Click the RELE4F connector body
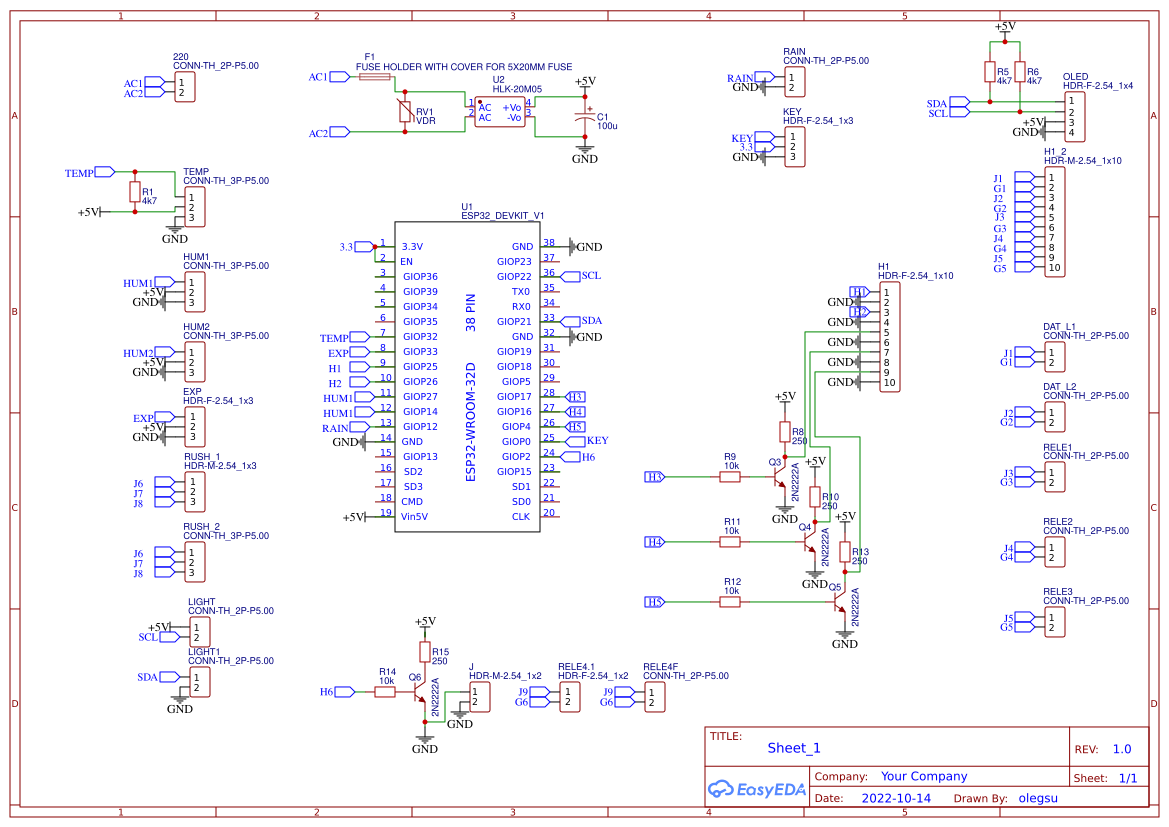This screenshot has width=1169, height=827. pyautogui.click(x=655, y=697)
